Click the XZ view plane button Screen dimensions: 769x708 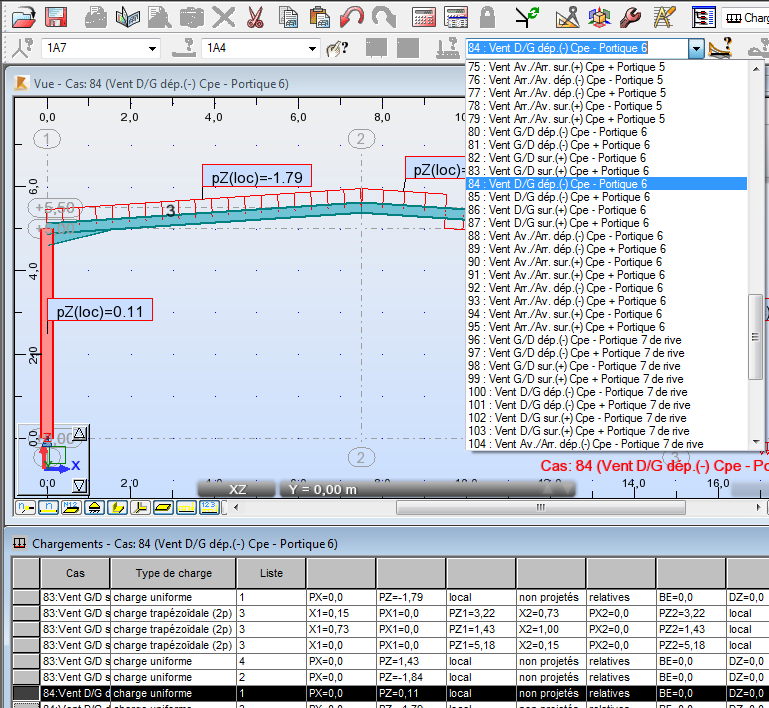click(x=237, y=489)
